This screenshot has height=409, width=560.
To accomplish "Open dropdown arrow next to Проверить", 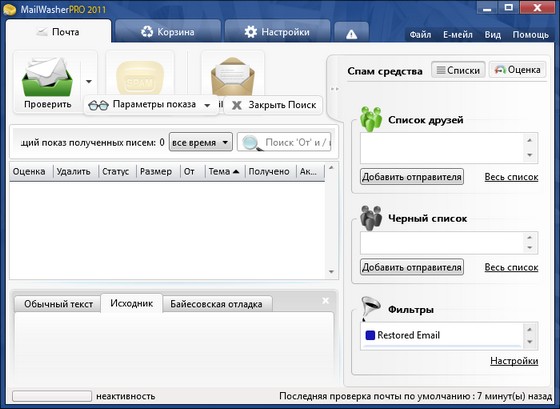I will (89, 81).
